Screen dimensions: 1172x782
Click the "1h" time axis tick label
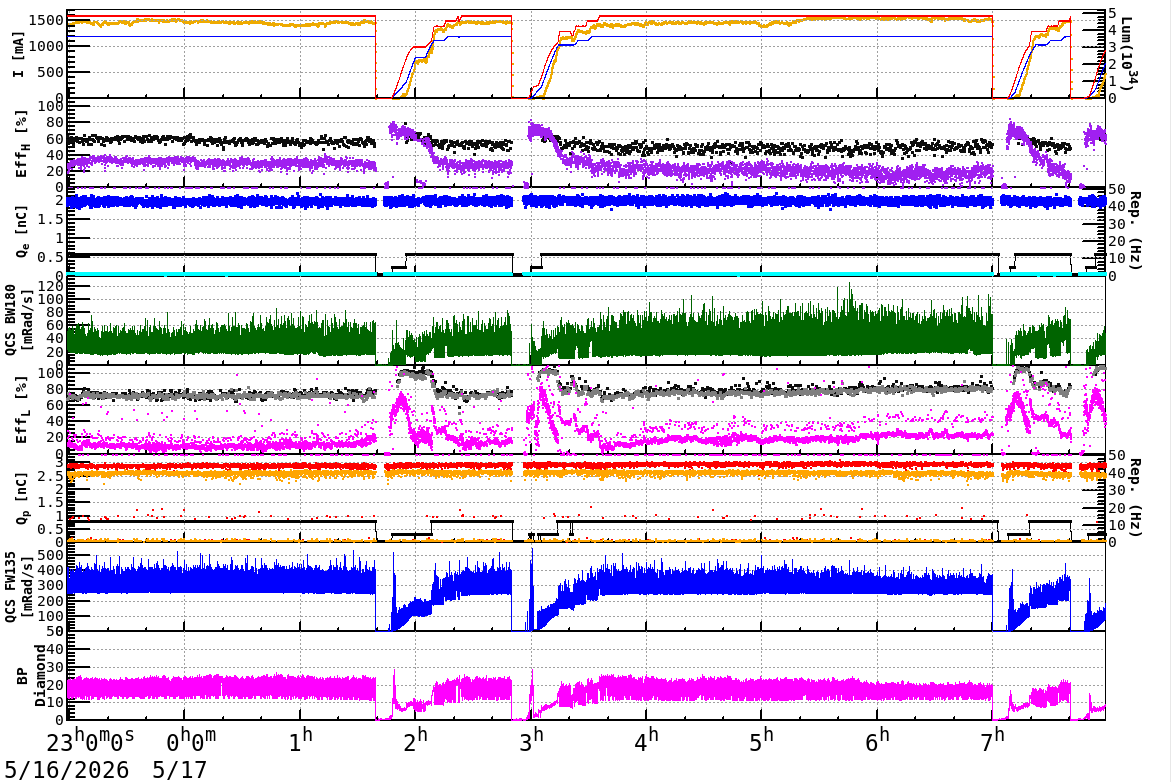tap(300, 741)
